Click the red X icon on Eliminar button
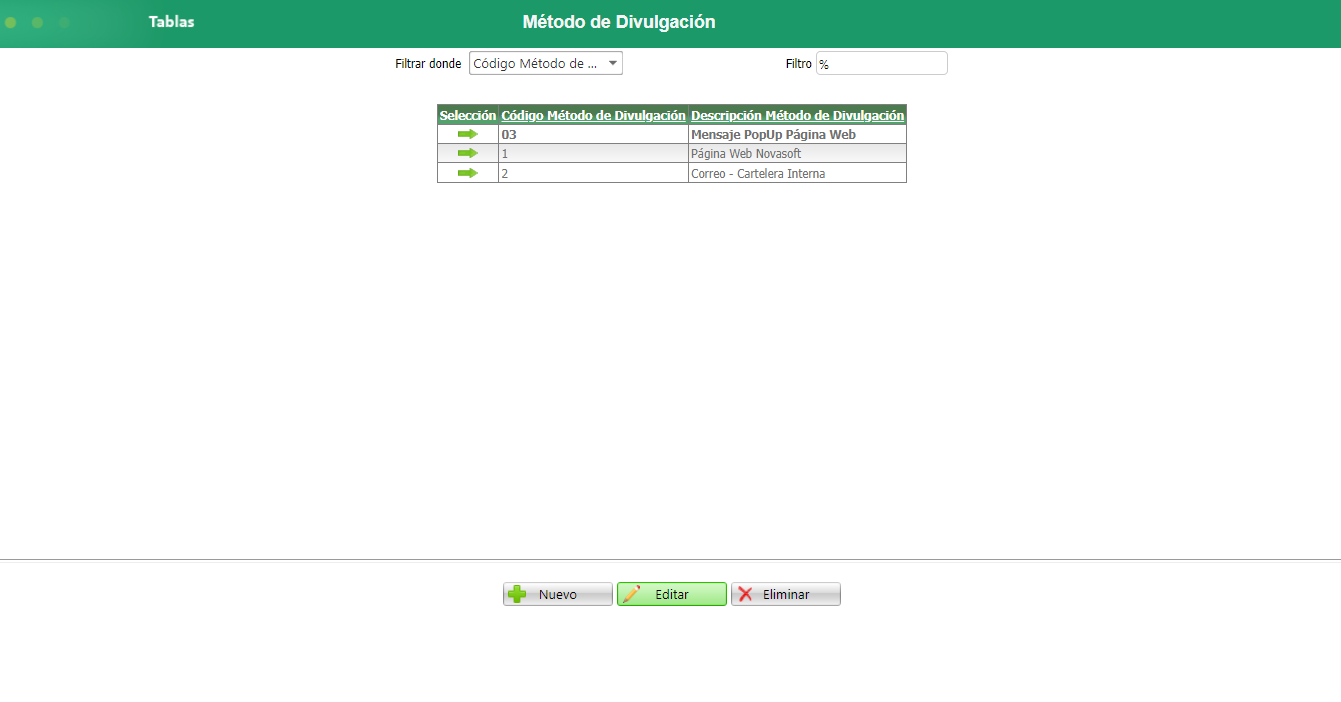This screenshot has width=1341, height=702. 745,593
